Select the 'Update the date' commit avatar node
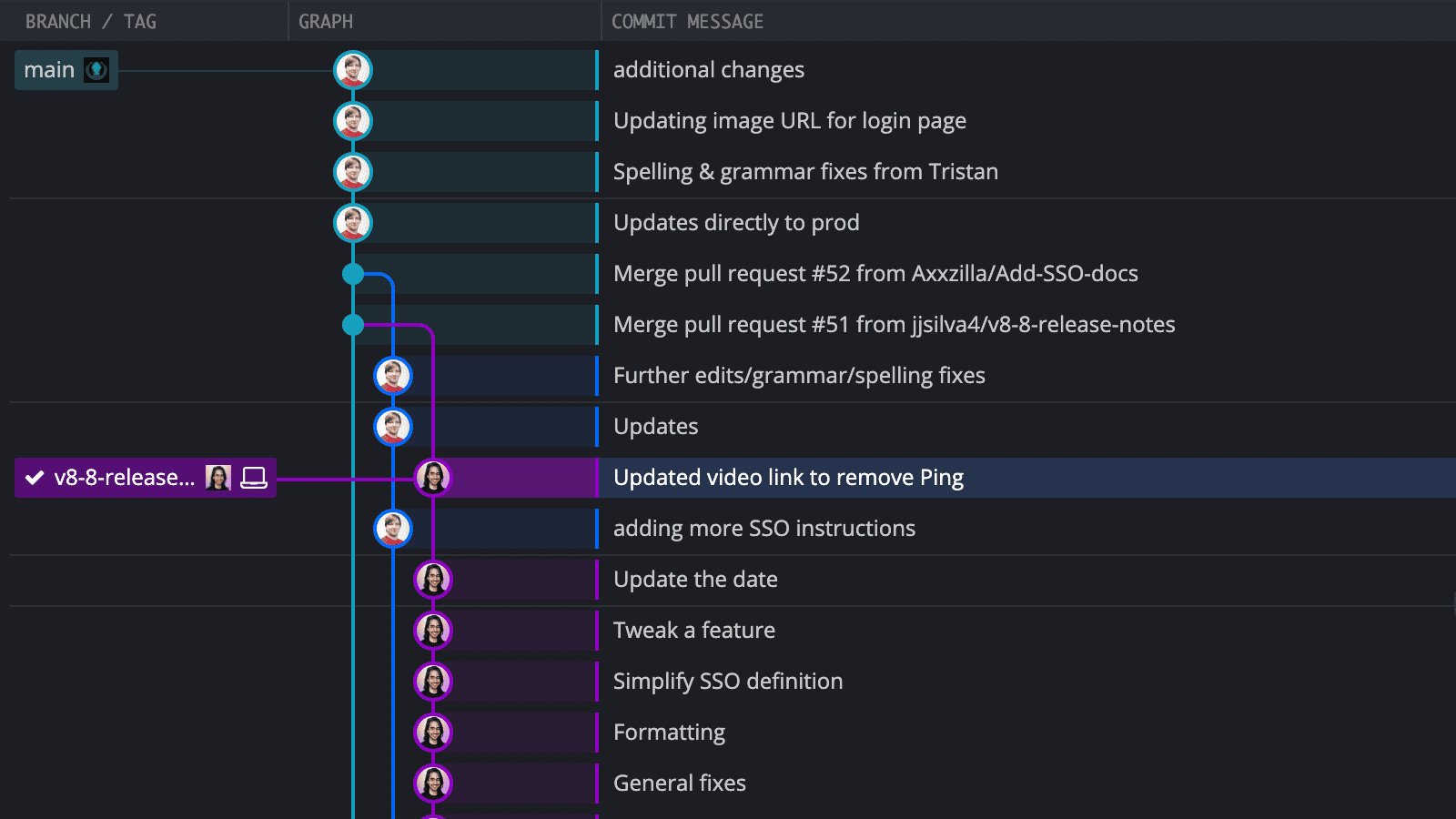 pos(433,580)
